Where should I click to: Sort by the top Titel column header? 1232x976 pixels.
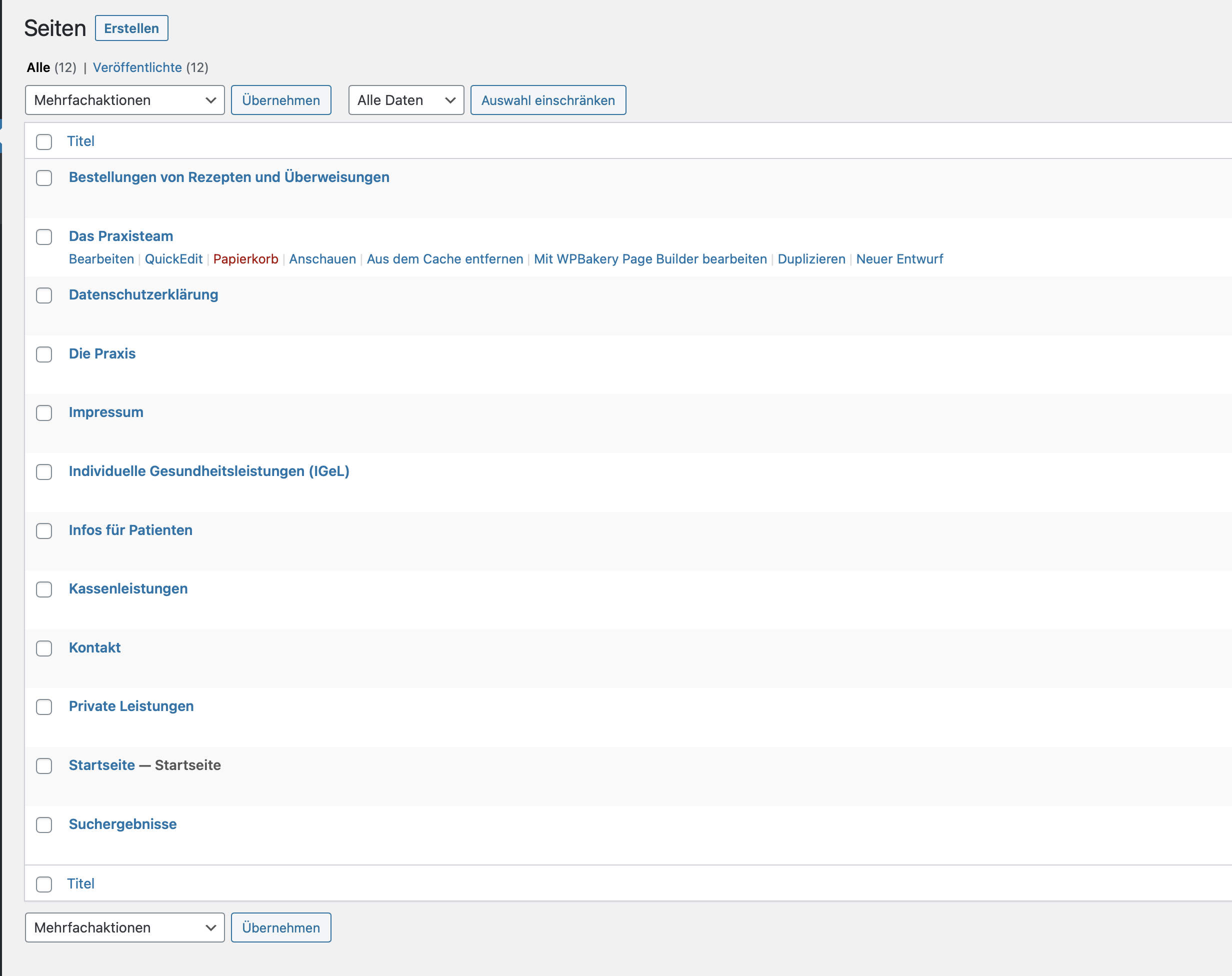click(x=80, y=141)
